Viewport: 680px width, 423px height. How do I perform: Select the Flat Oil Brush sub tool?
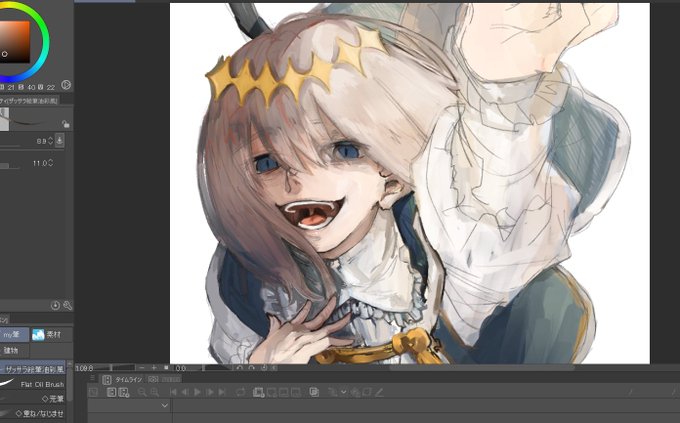point(33,384)
